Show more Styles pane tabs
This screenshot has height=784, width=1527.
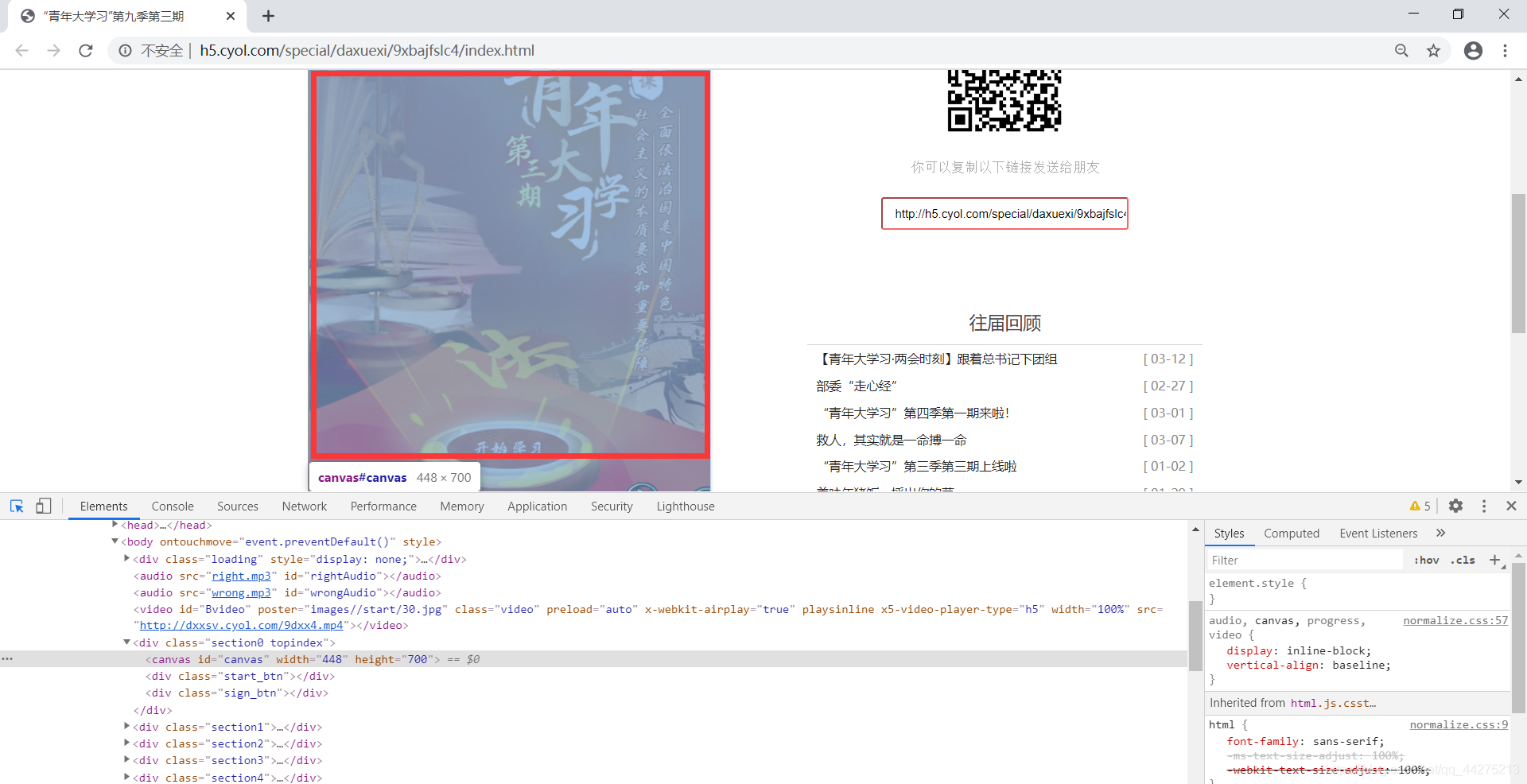click(1441, 533)
